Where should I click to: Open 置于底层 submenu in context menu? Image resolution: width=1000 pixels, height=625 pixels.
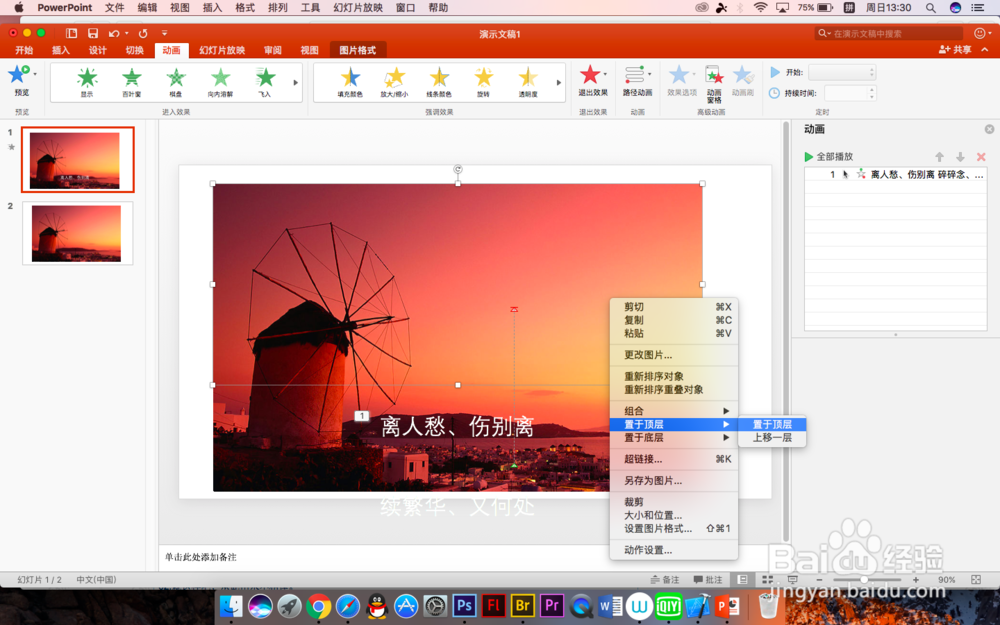pos(673,438)
